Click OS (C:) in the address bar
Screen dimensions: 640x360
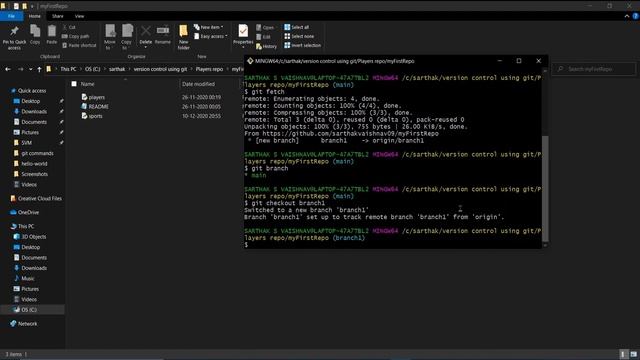(x=93, y=69)
